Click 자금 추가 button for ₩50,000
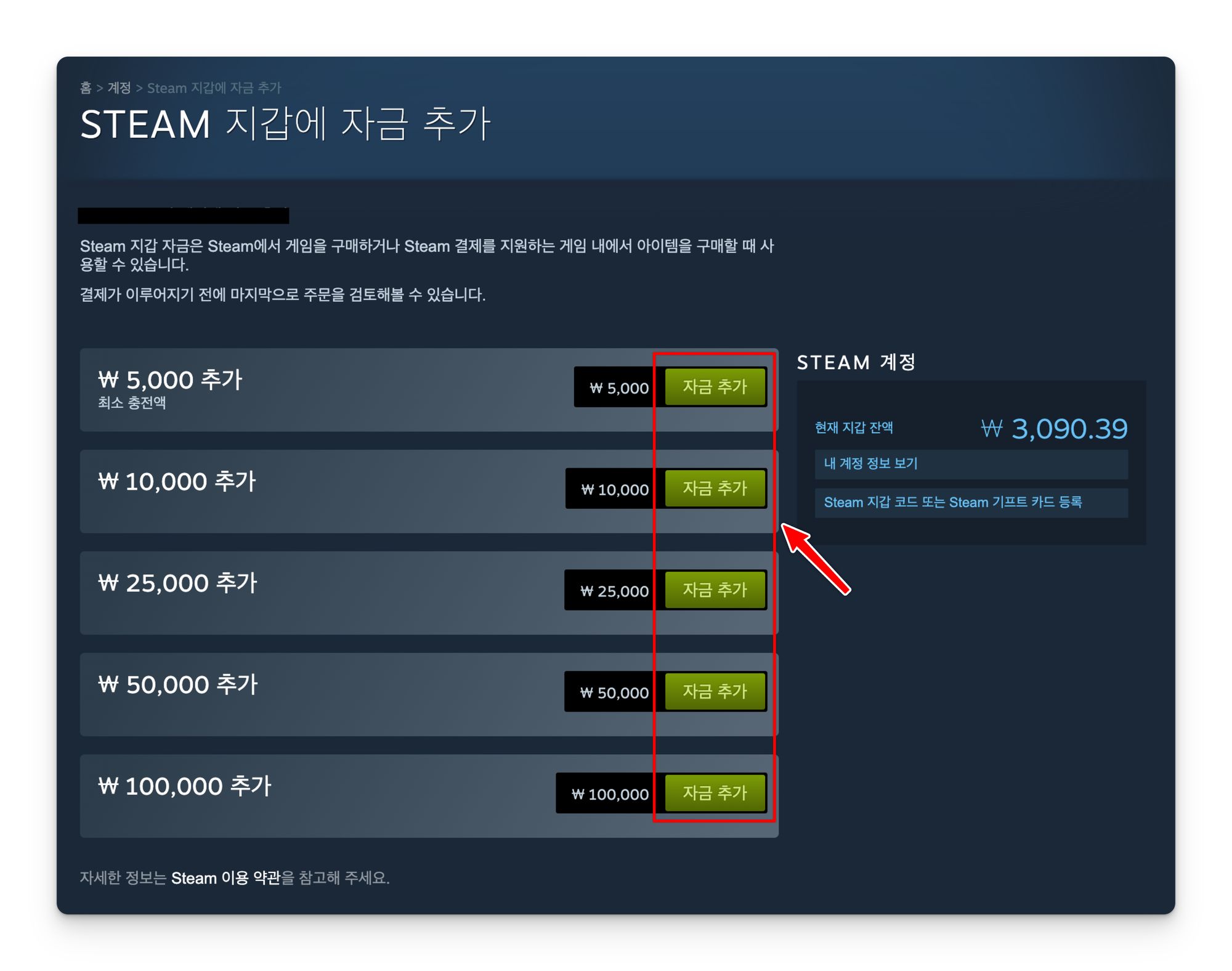The height and width of the screenshot is (971, 1232). 715,691
